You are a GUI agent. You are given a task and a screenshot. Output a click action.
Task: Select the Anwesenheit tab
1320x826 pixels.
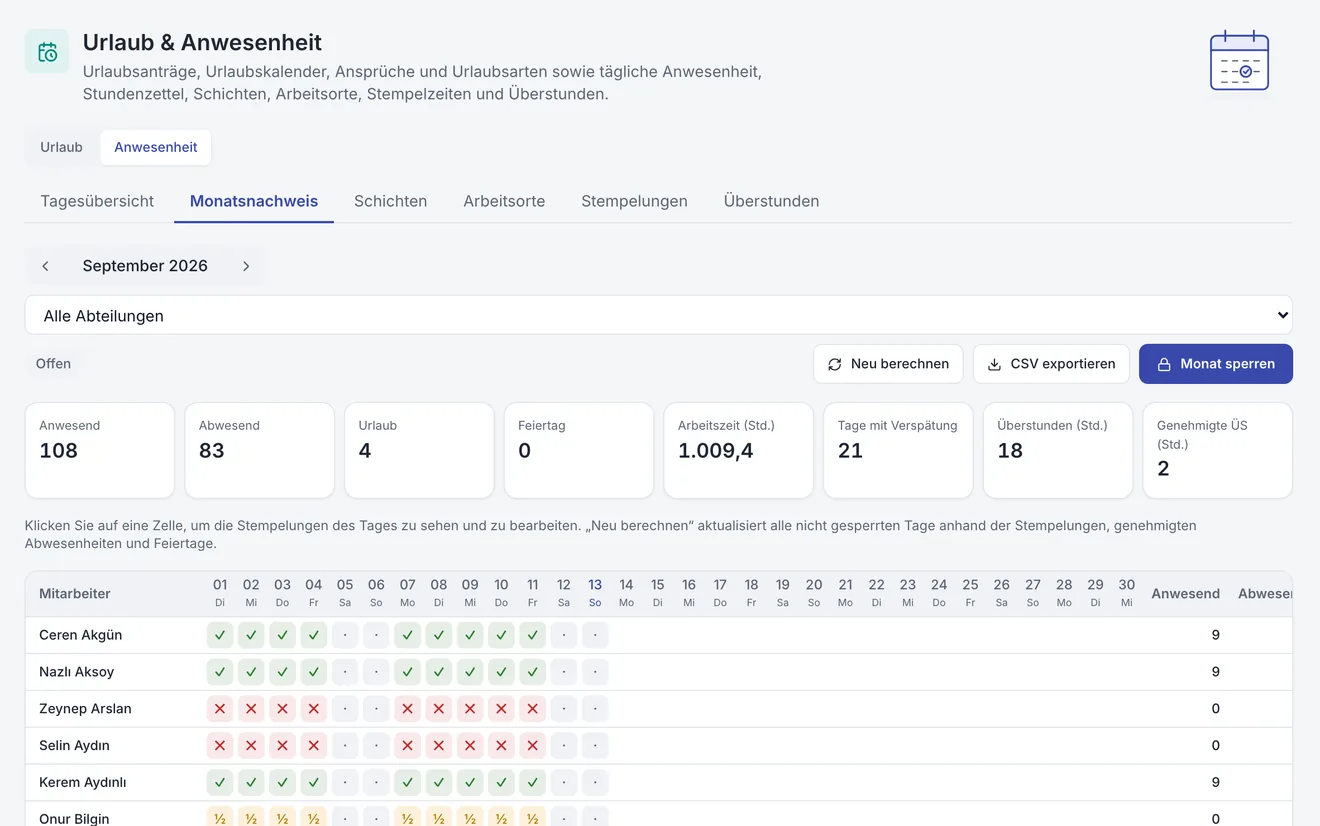pos(156,147)
